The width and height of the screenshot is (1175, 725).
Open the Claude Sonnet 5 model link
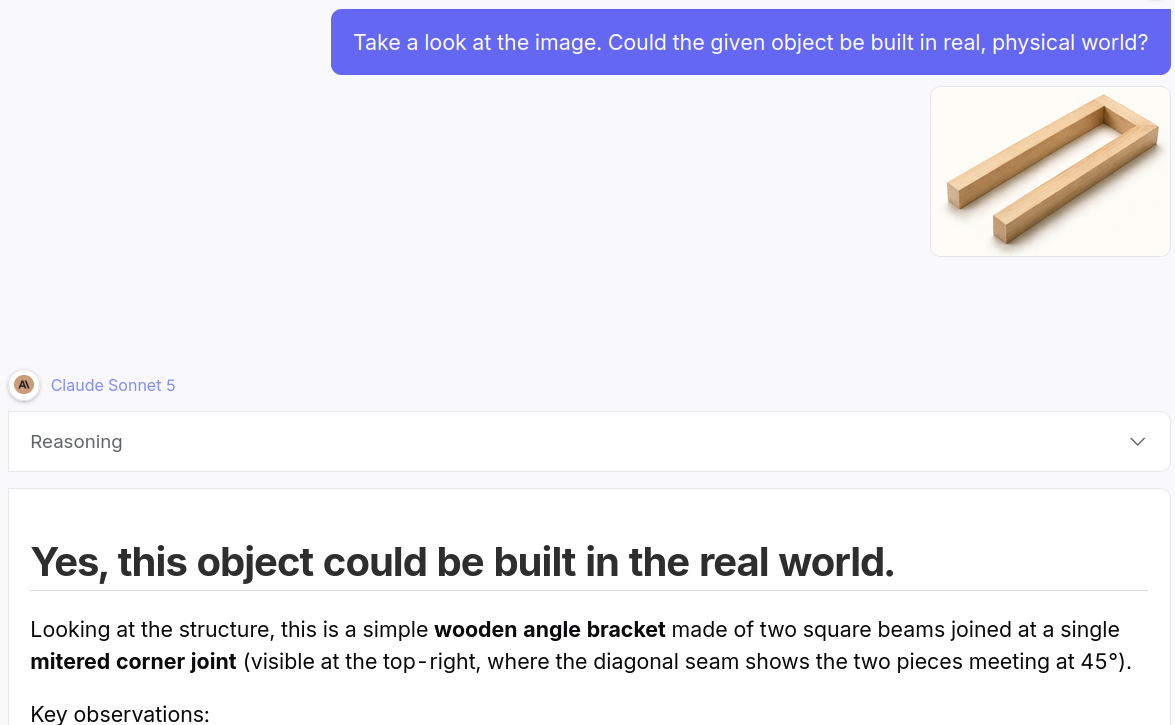click(112, 385)
